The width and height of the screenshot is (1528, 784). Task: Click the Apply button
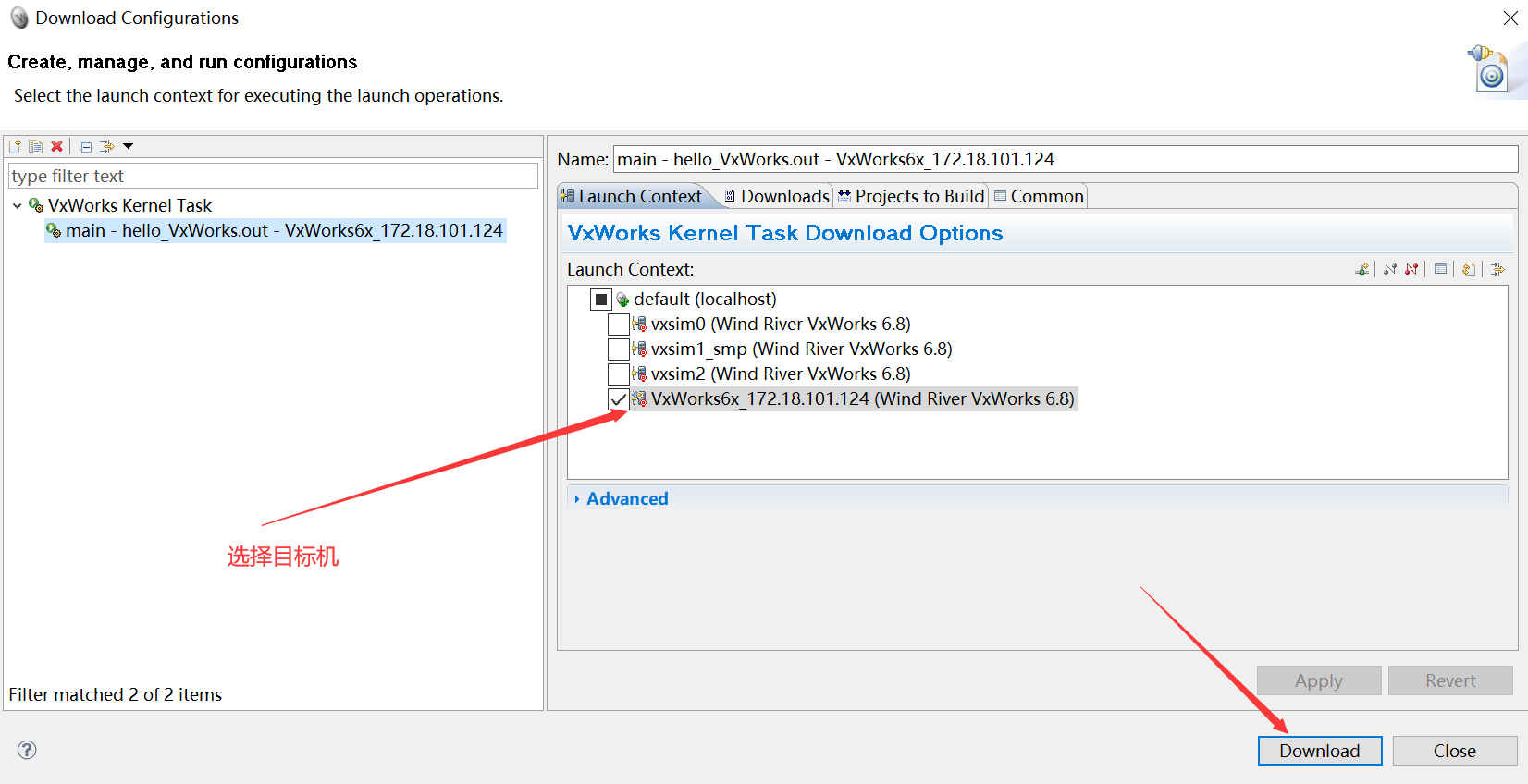[x=1319, y=680]
